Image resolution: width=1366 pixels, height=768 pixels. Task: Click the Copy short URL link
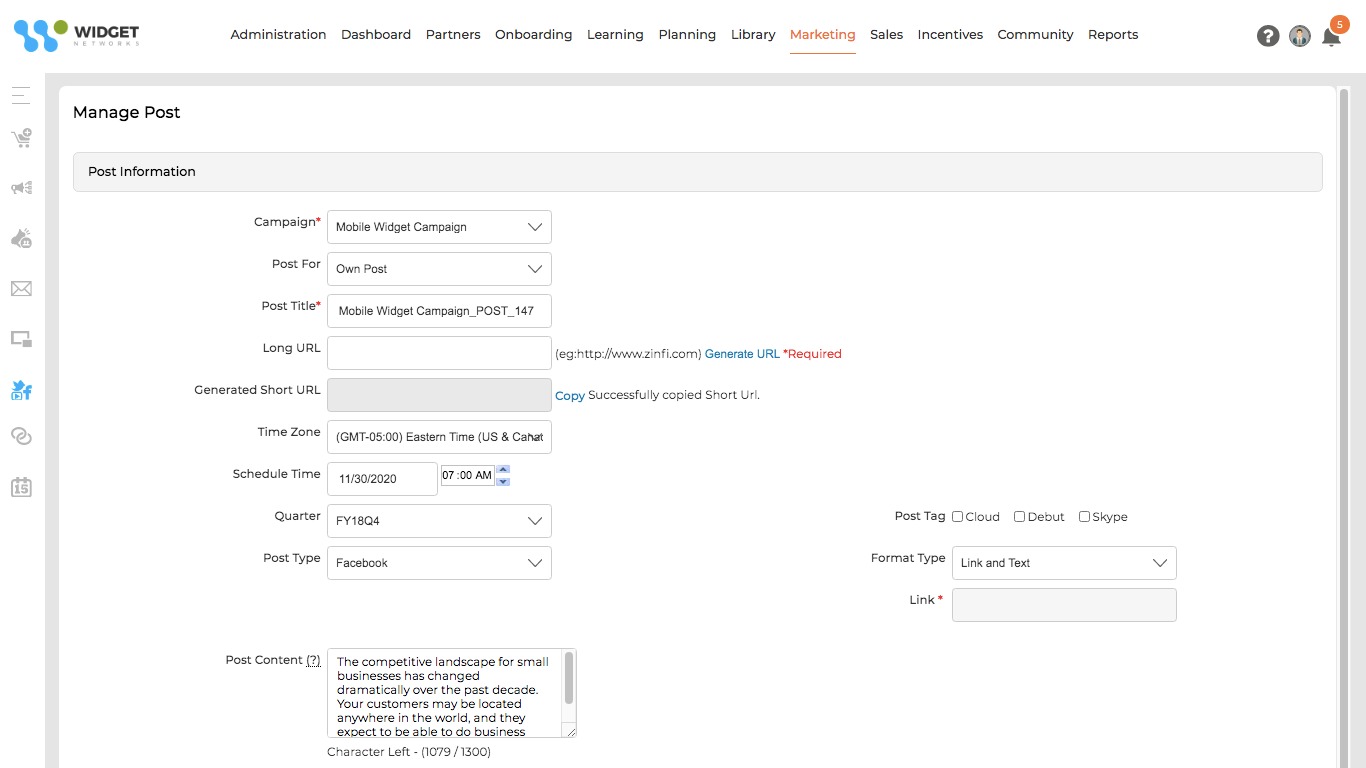click(x=570, y=396)
